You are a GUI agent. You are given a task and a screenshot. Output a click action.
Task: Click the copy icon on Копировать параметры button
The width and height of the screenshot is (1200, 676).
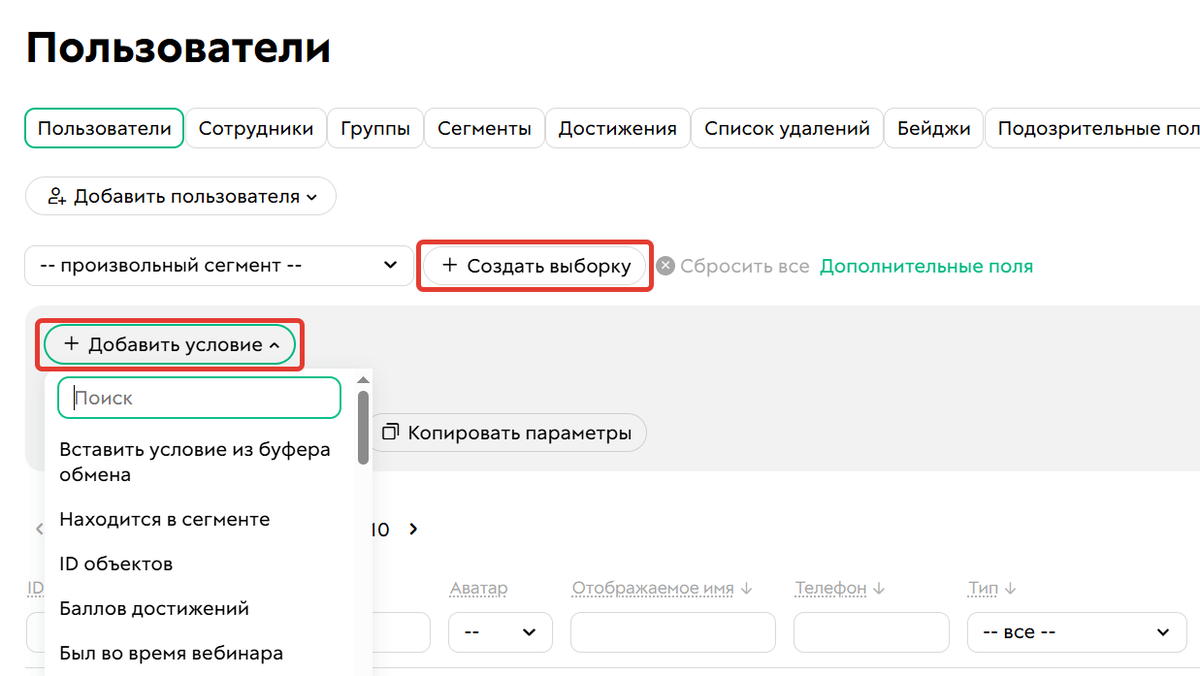click(390, 432)
